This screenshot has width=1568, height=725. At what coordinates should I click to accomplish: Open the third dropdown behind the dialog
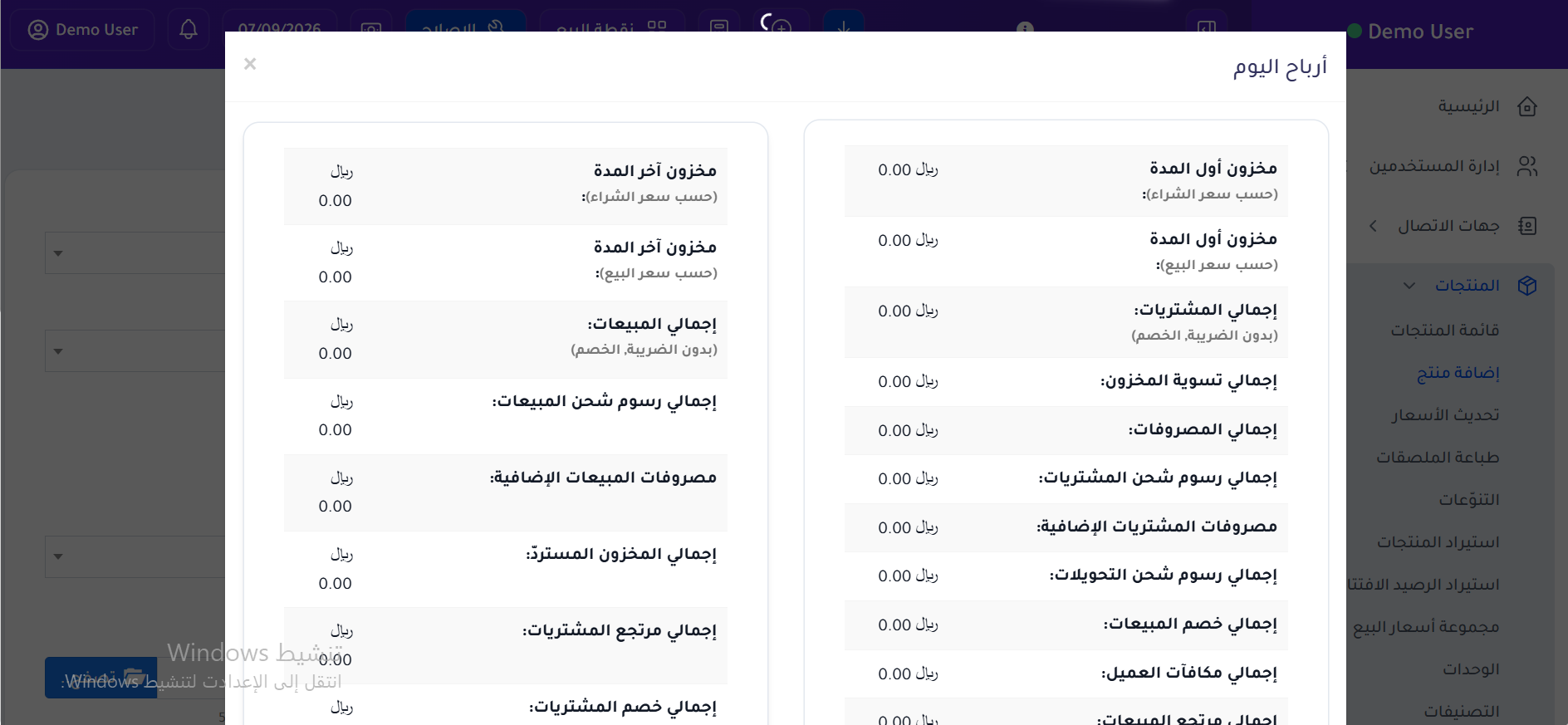(135, 556)
